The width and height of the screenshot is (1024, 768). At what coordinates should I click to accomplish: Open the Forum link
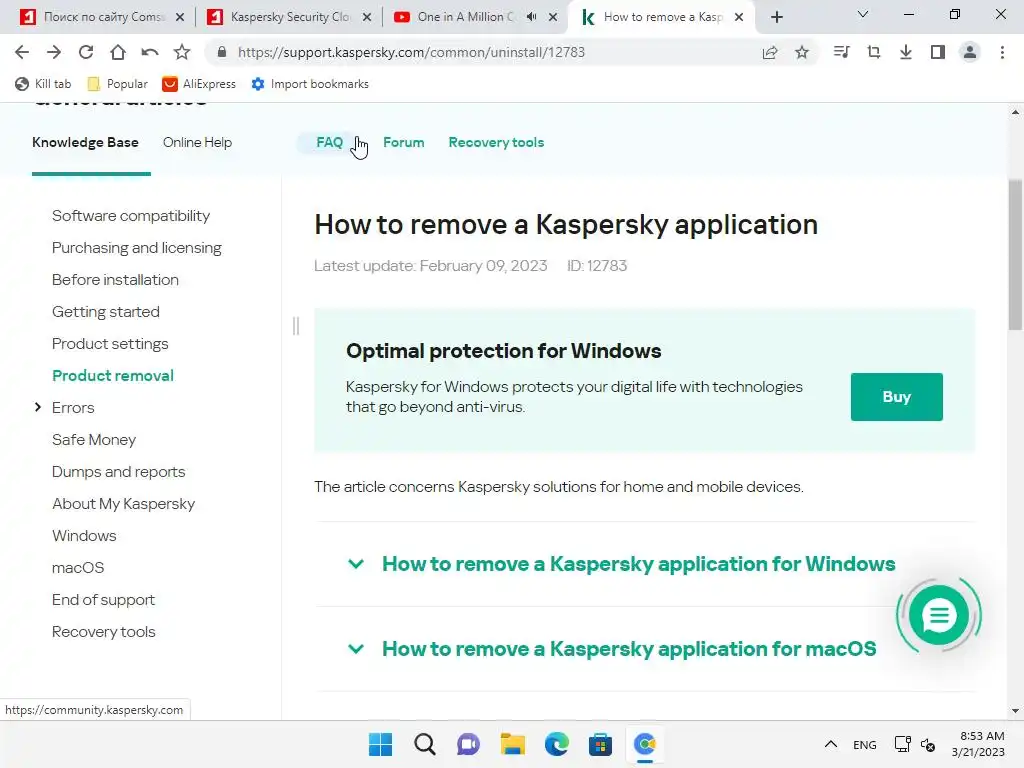coord(404,142)
